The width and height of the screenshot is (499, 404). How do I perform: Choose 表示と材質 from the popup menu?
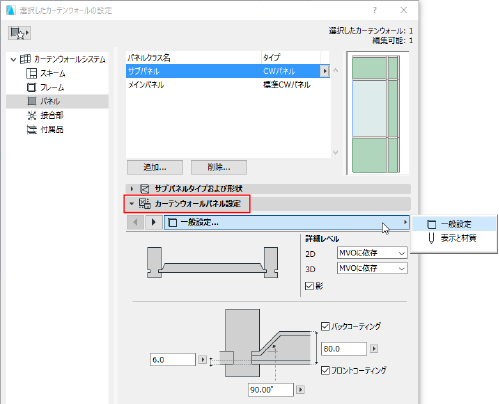[454, 238]
